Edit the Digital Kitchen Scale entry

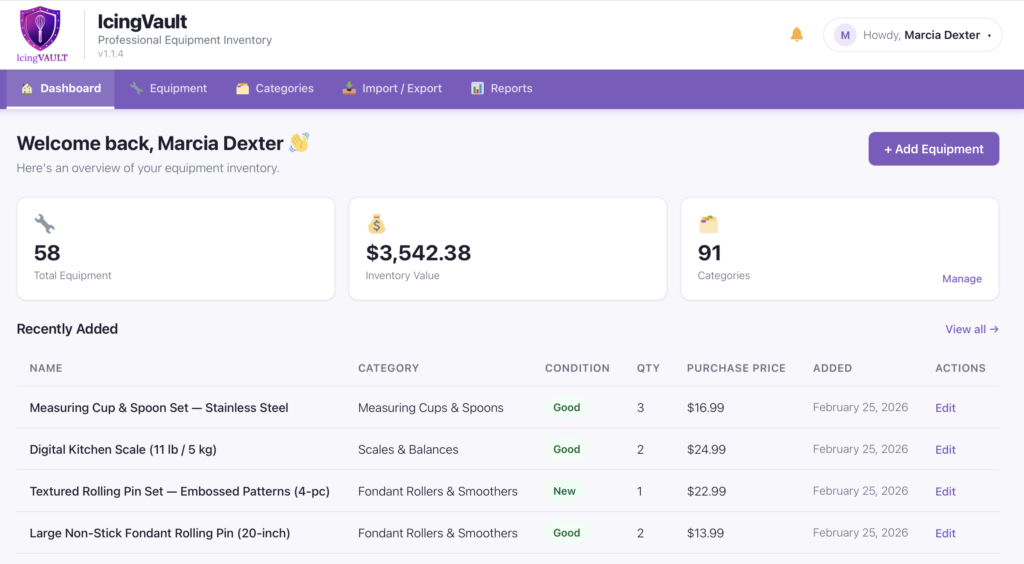pyautogui.click(x=945, y=450)
